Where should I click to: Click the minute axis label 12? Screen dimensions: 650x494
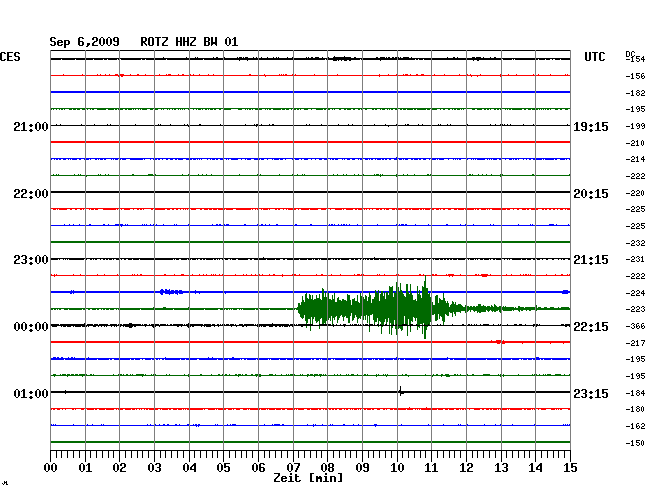(x=466, y=467)
